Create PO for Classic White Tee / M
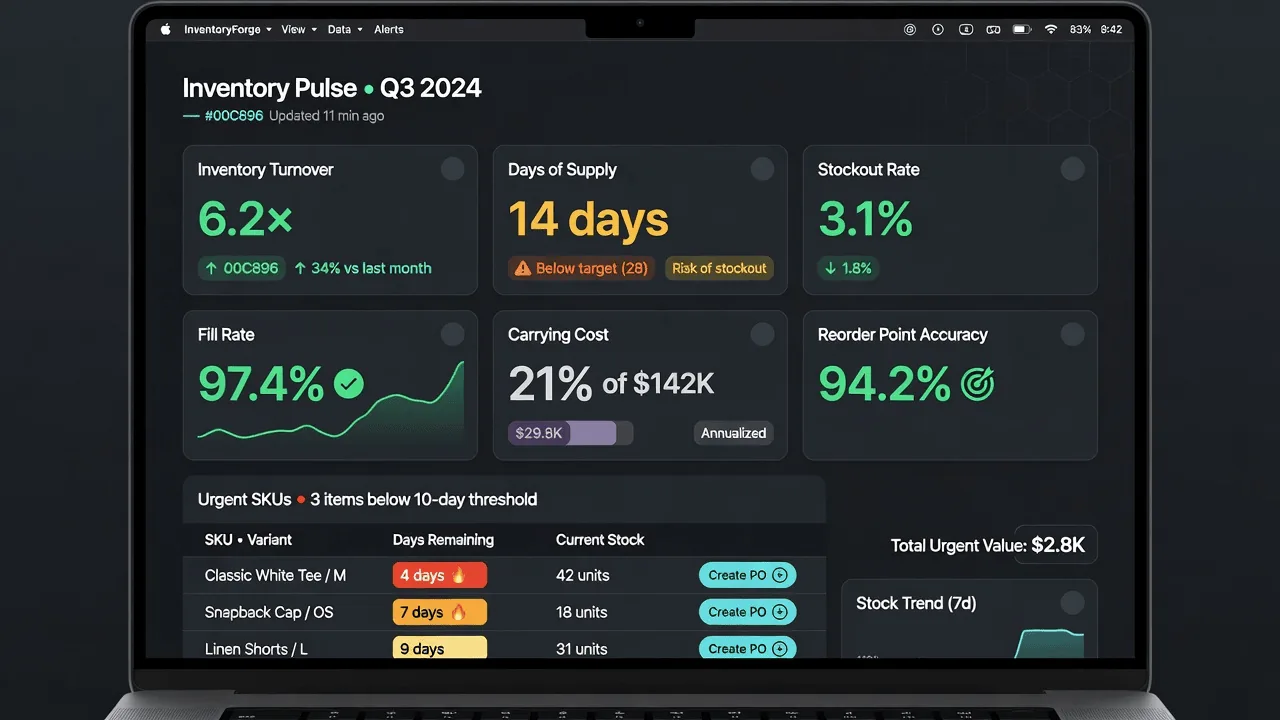Image resolution: width=1280 pixels, height=720 pixels. coord(747,575)
